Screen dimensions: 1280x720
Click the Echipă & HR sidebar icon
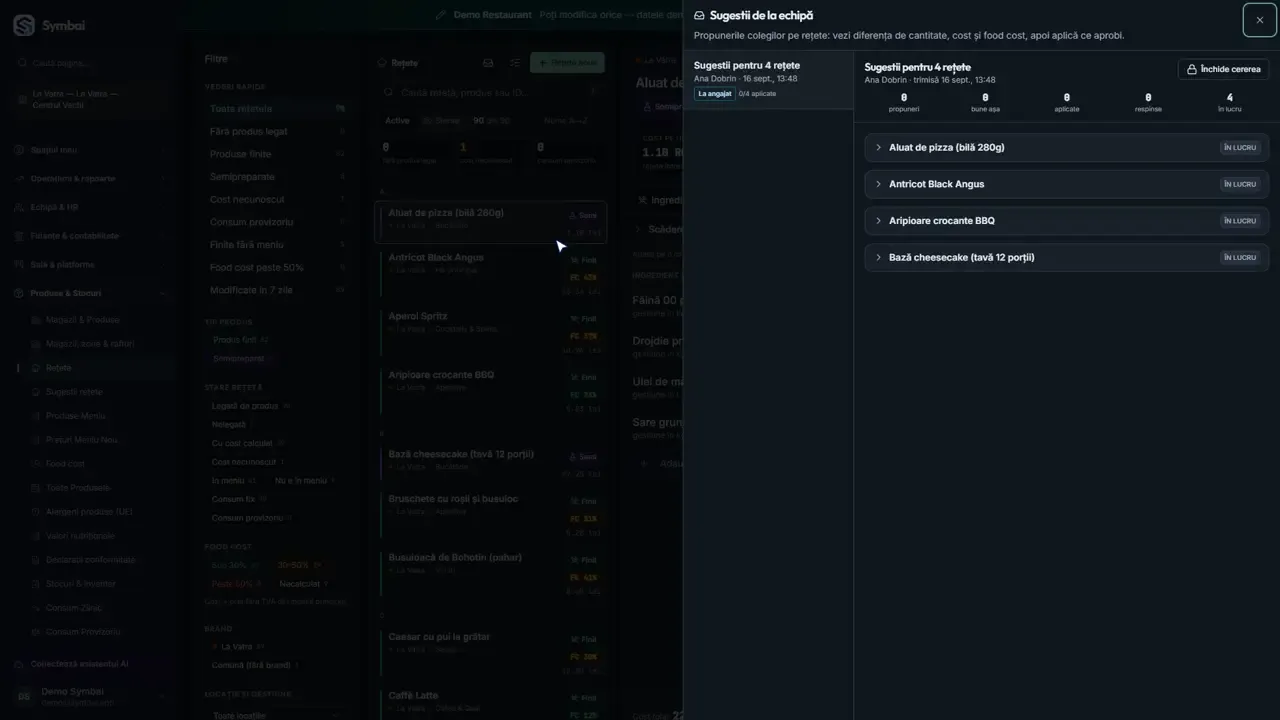(20, 207)
